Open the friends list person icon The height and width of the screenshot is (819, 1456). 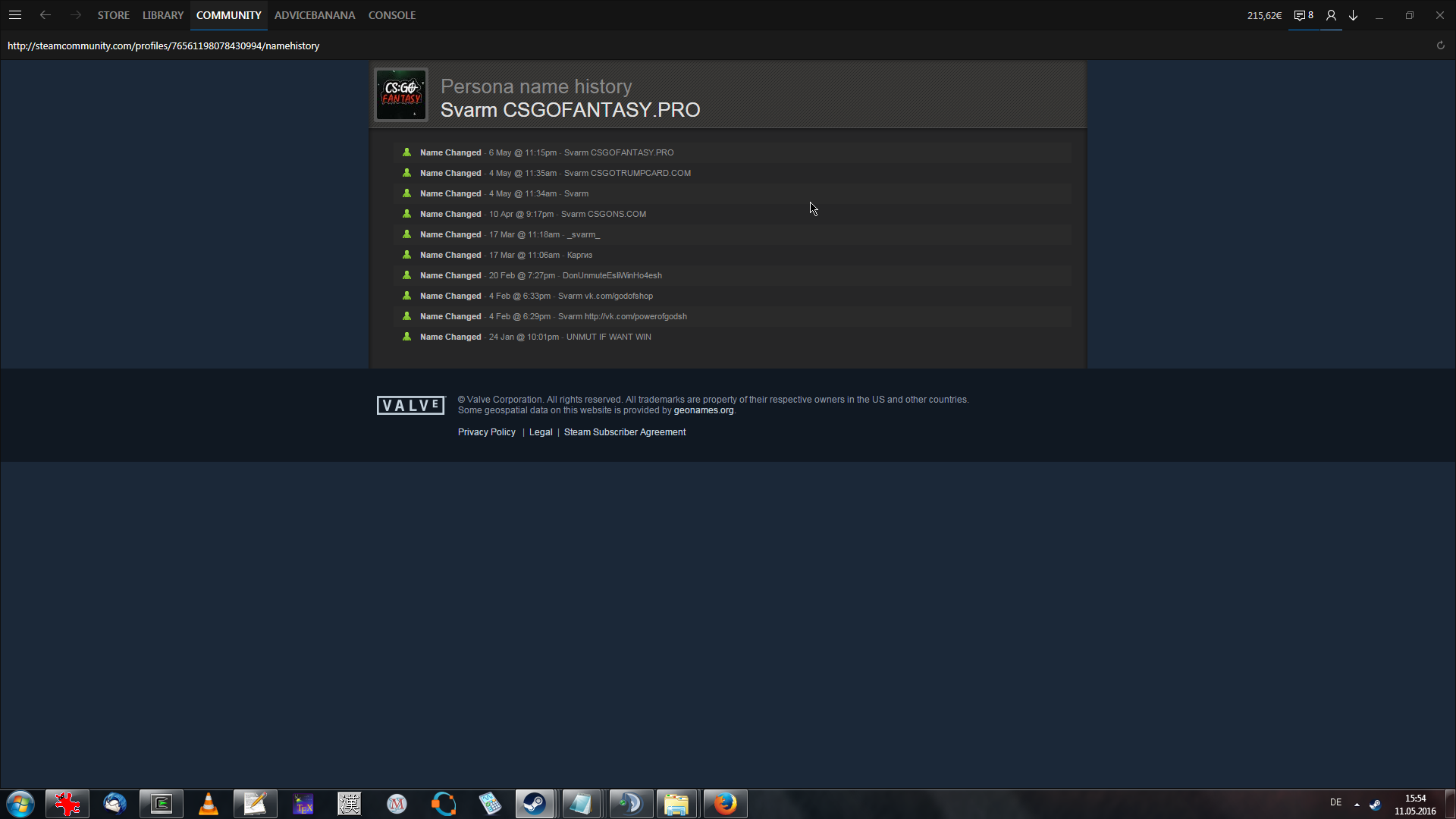[x=1331, y=15]
